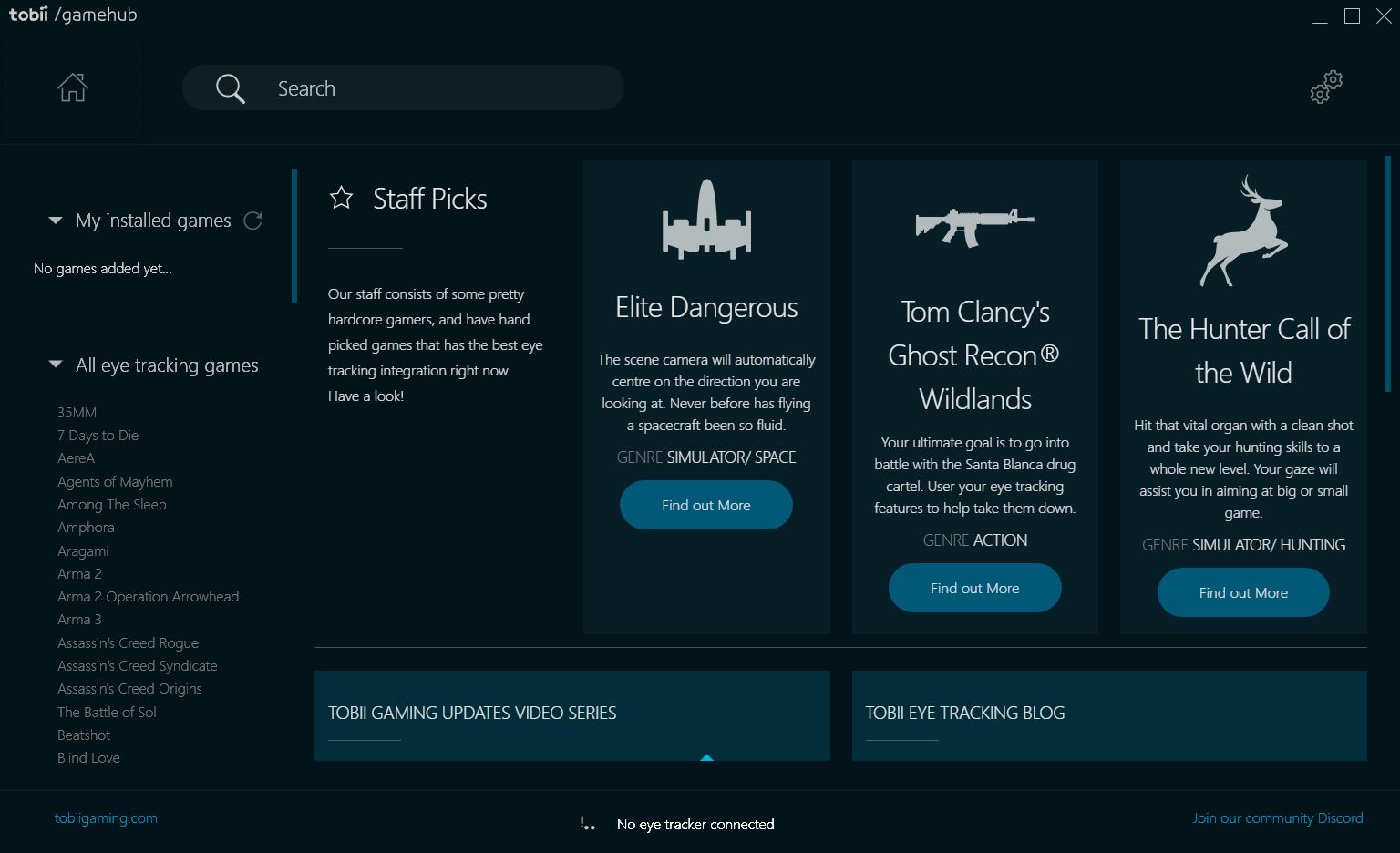The image size is (1400, 853).
Task: Click the tobii /gamehub title logo
Action: point(73,15)
